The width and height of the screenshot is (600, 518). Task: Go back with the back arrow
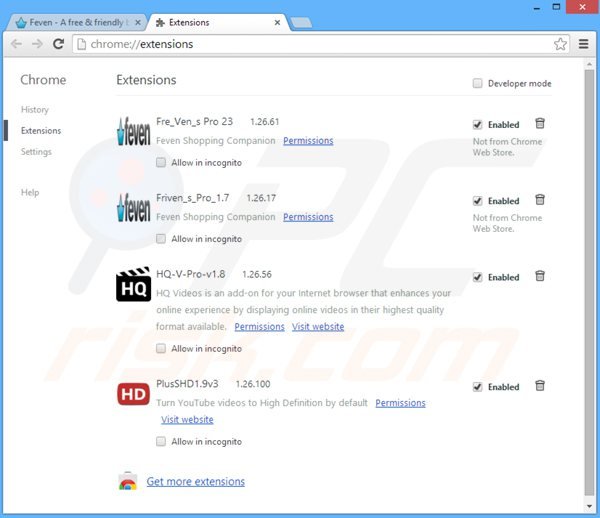pyautogui.click(x=15, y=44)
